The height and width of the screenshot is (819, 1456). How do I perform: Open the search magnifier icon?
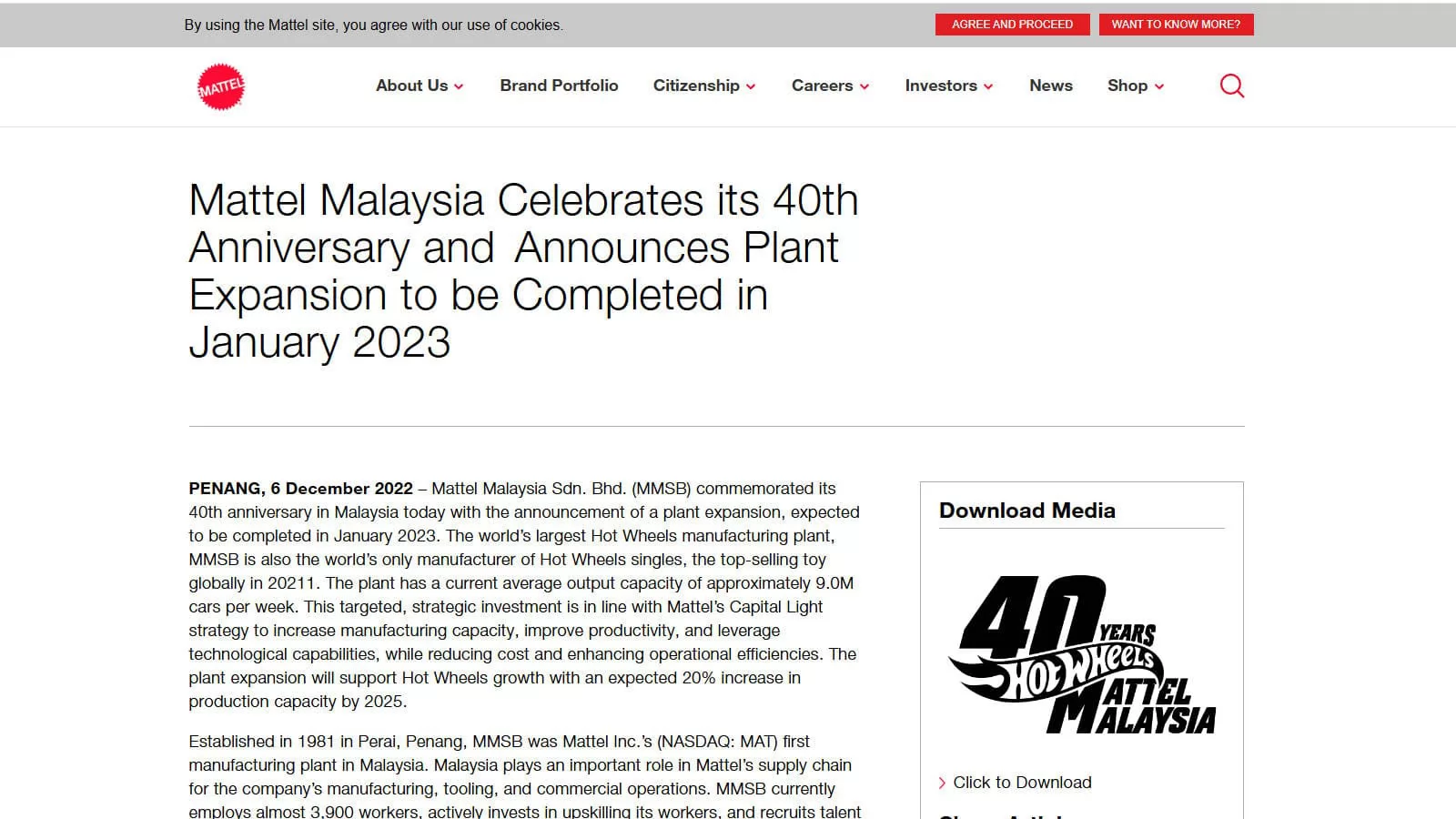pyautogui.click(x=1231, y=86)
